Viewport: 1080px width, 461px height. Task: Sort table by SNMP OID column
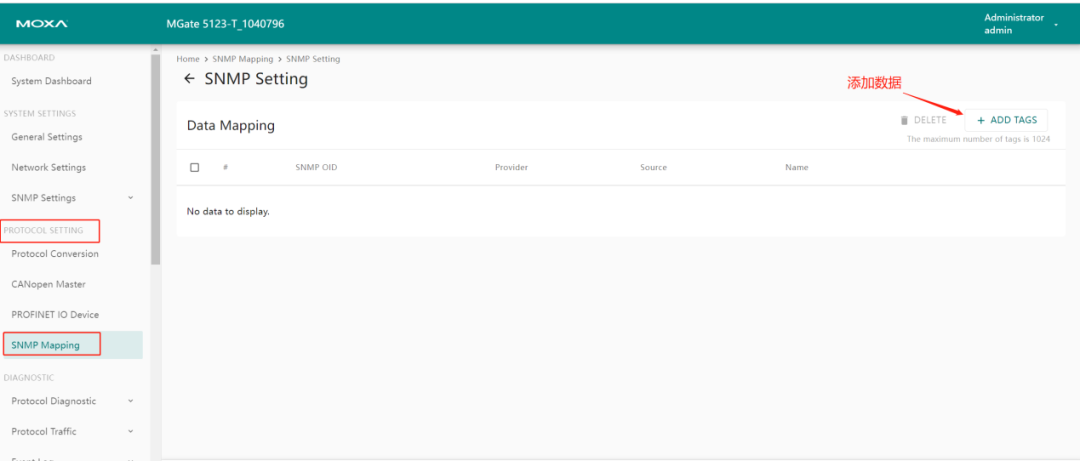316,167
